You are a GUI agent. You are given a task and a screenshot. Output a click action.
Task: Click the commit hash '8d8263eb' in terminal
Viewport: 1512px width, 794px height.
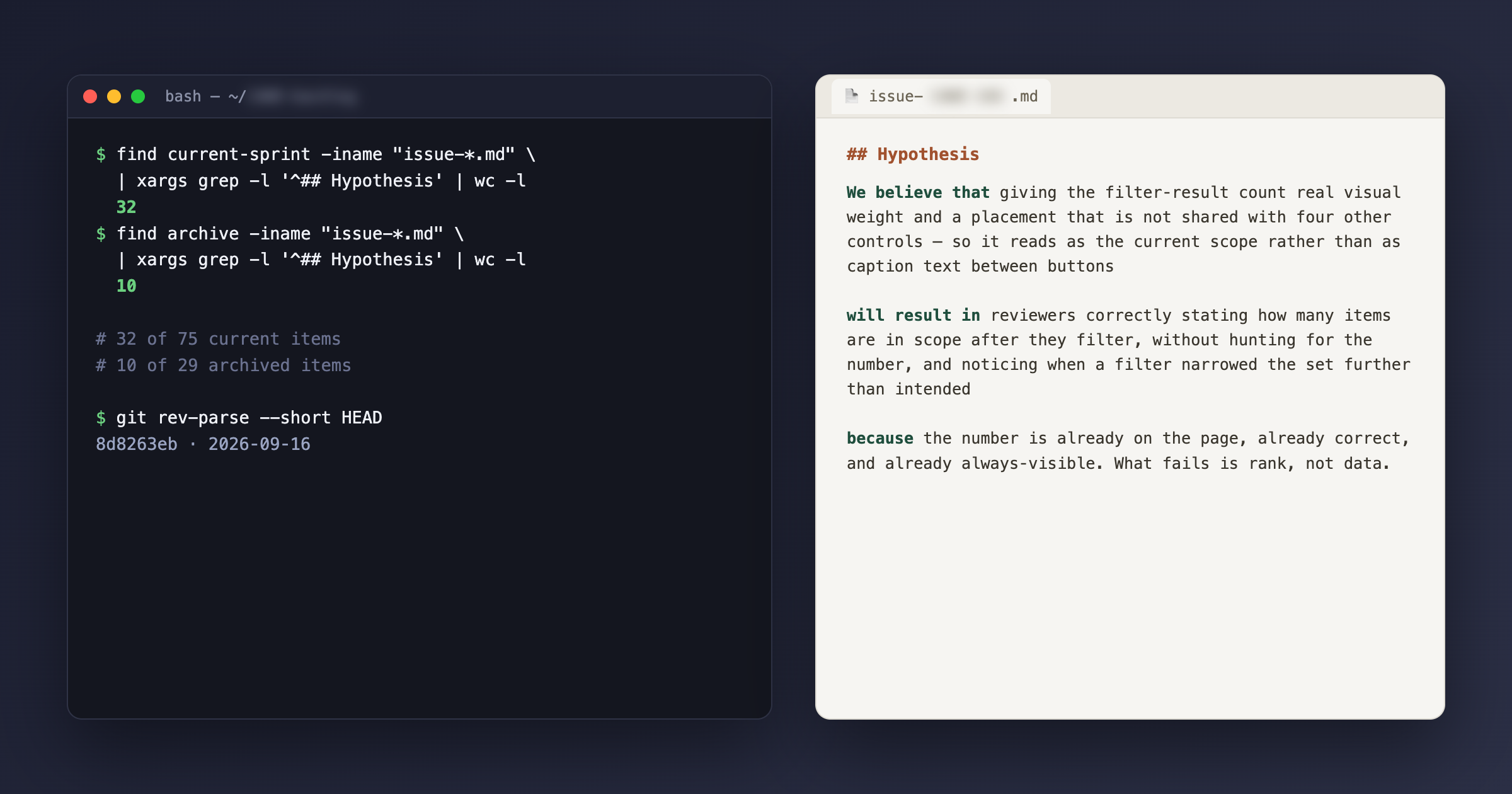137,444
